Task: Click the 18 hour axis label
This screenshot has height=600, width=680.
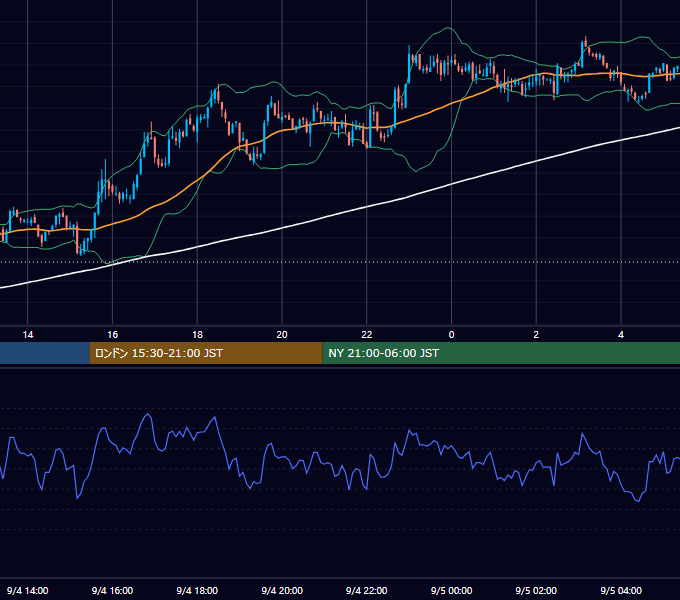Action: (x=197, y=335)
